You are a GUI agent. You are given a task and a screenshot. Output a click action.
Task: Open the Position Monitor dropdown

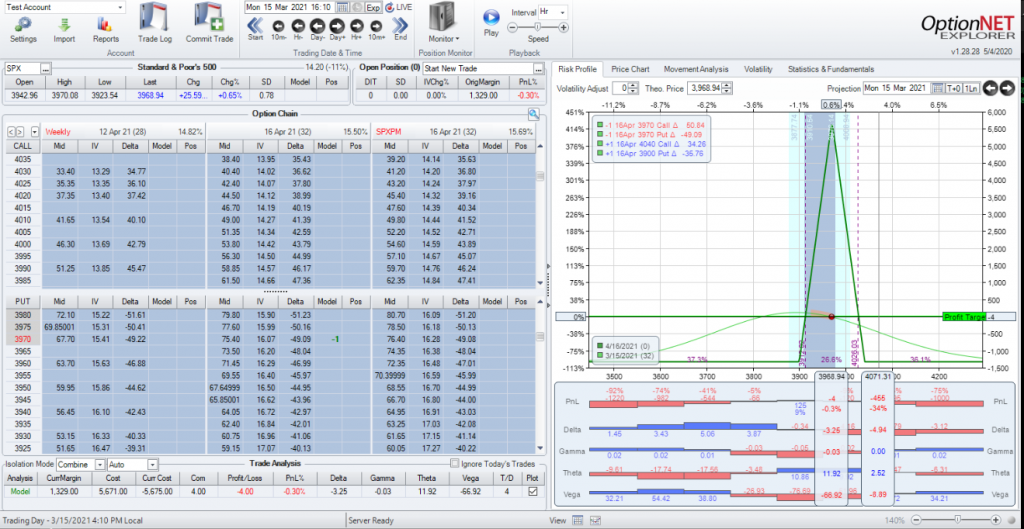point(443,39)
